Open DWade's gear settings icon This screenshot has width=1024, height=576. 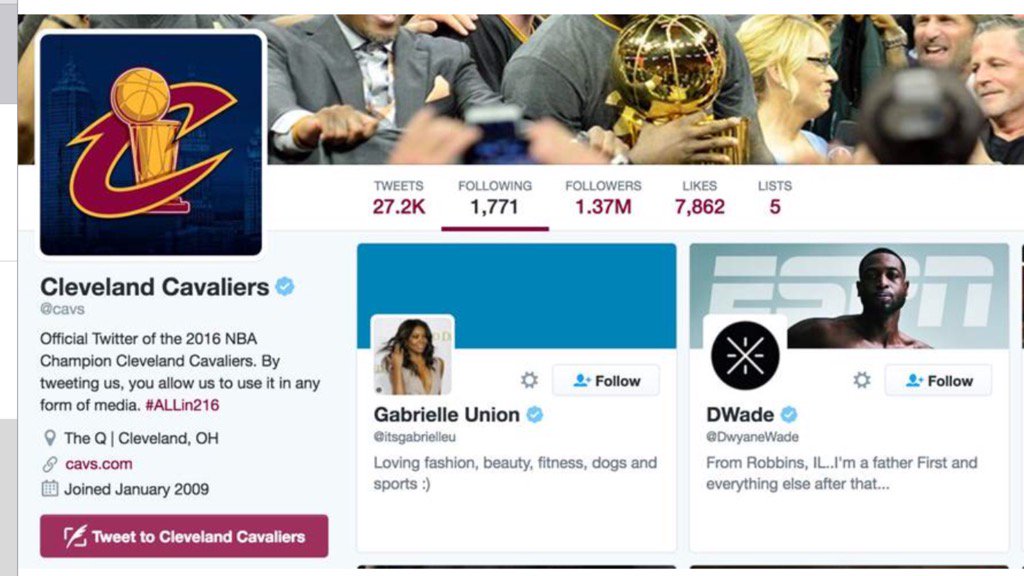[861, 380]
